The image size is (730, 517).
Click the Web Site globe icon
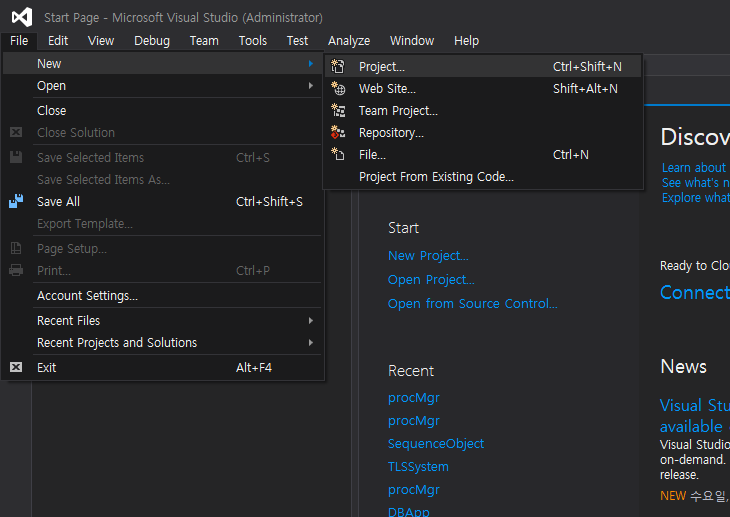tap(338, 88)
